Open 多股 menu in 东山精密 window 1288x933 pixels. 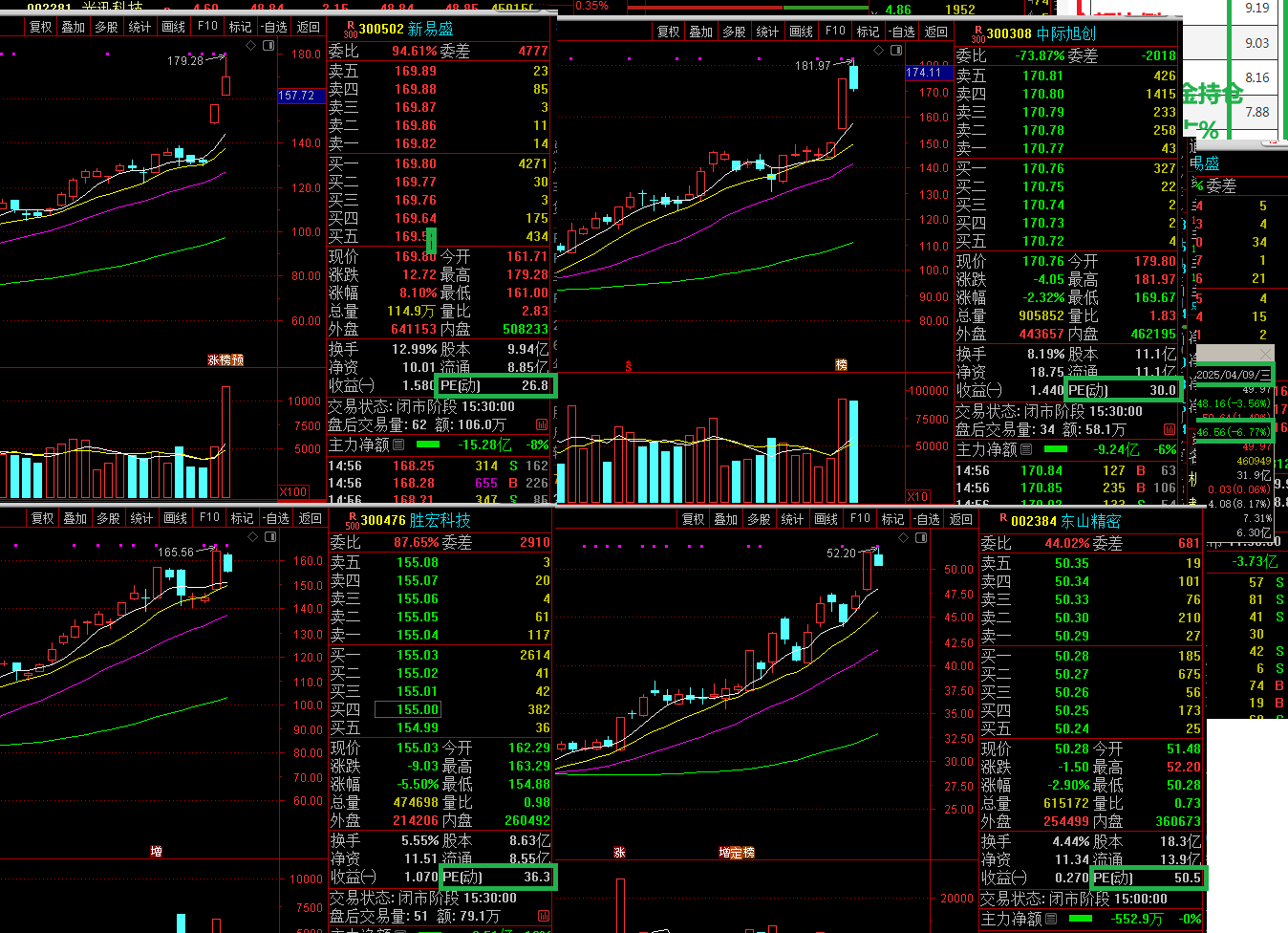(x=759, y=519)
